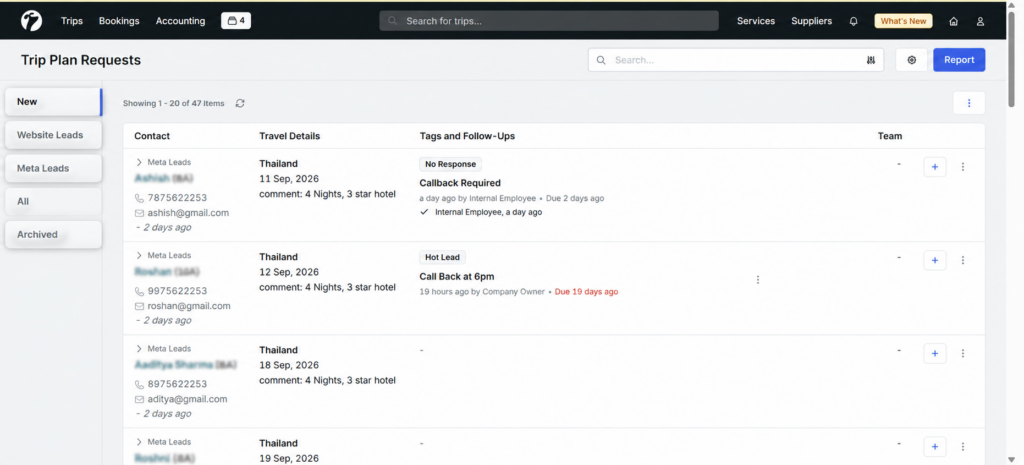Viewport: 1024px width, 465px height.
Task: Open the briefcase counter badge showing 4
Action: [x=236, y=21]
